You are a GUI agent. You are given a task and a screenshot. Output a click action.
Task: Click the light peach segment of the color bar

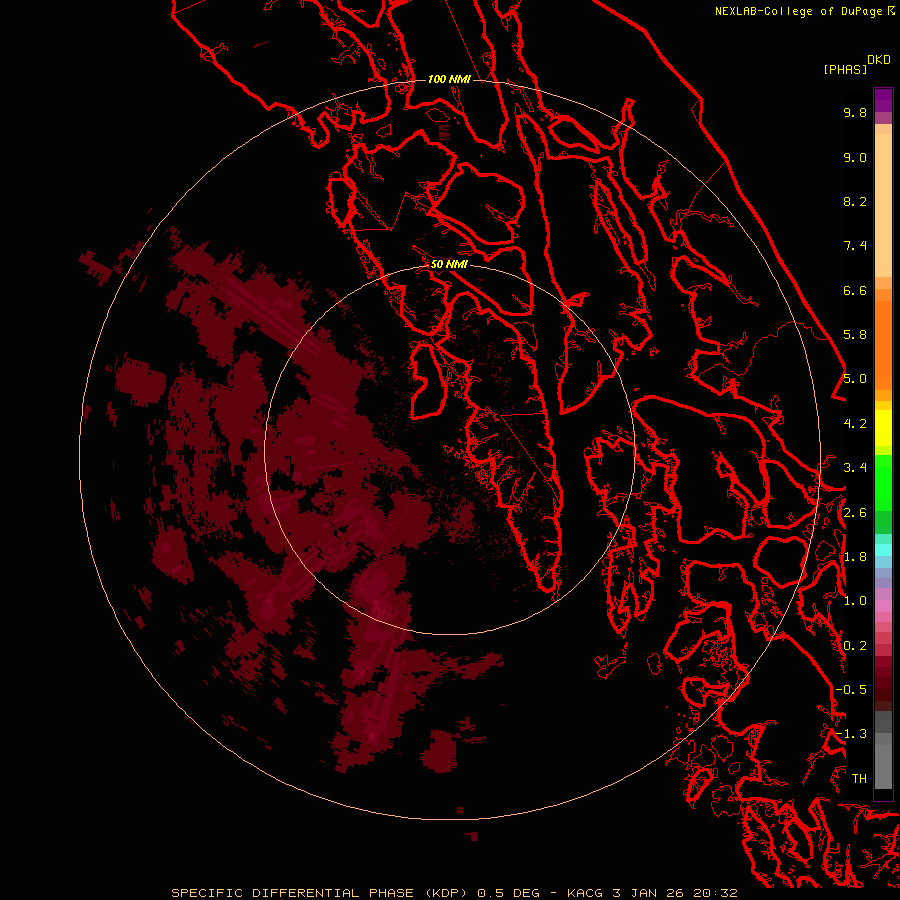pyautogui.click(x=883, y=204)
